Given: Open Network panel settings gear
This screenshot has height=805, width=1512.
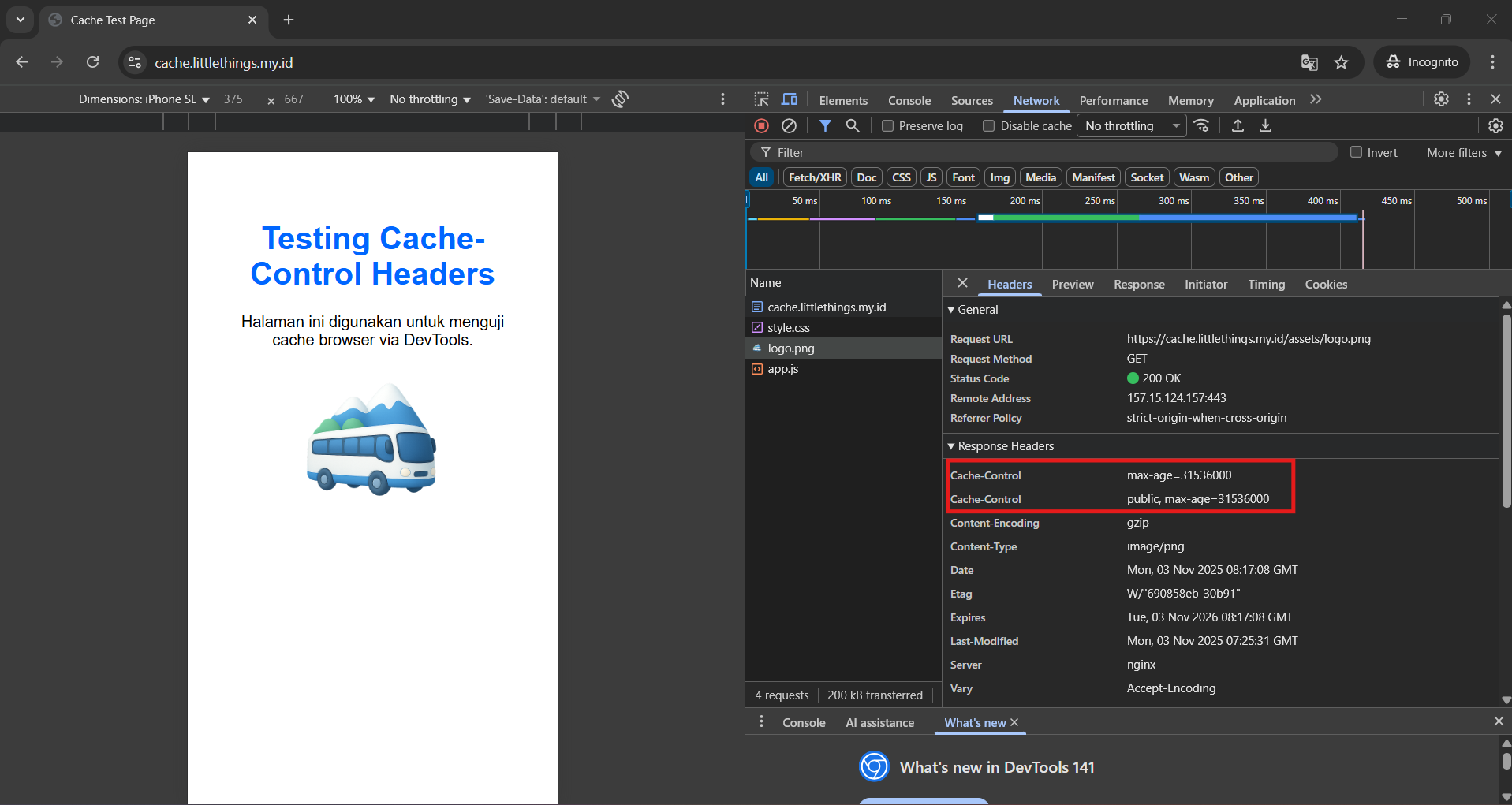Looking at the screenshot, I should tap(1495, 125).
